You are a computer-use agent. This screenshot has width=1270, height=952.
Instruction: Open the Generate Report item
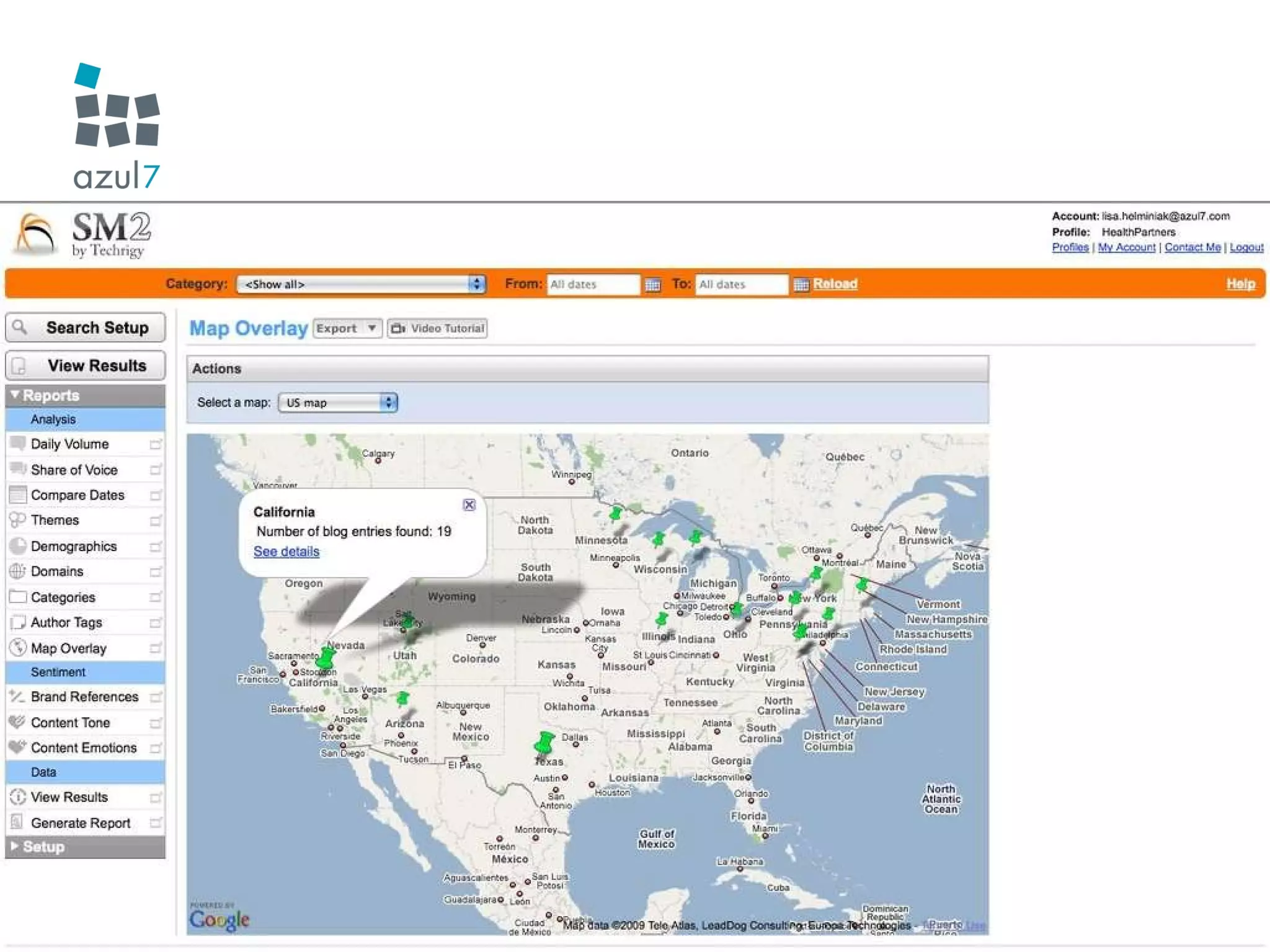coord(81,823)
